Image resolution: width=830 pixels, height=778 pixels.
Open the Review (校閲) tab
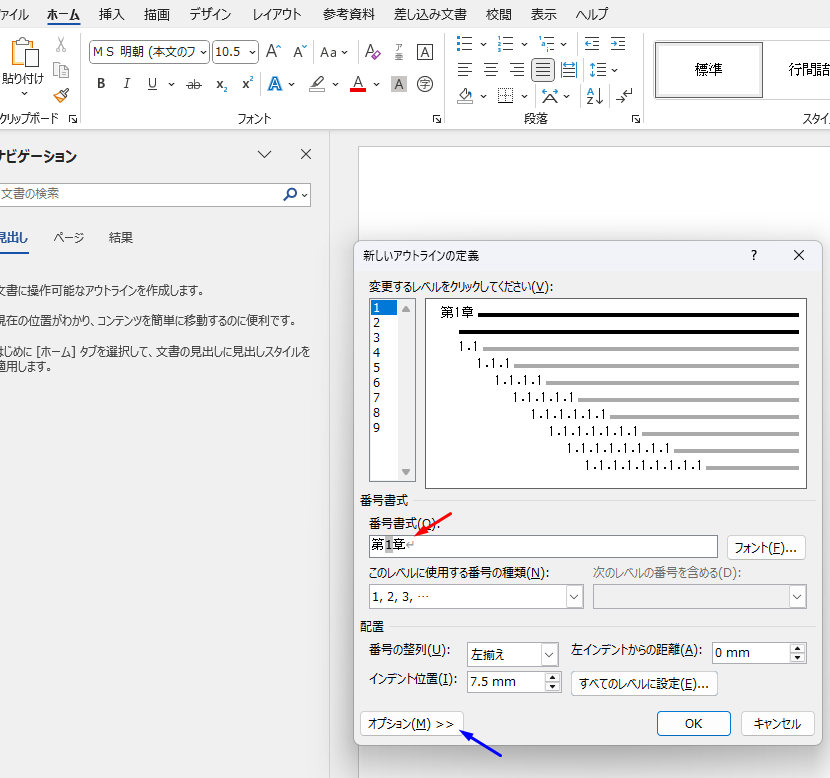(499, 14)
